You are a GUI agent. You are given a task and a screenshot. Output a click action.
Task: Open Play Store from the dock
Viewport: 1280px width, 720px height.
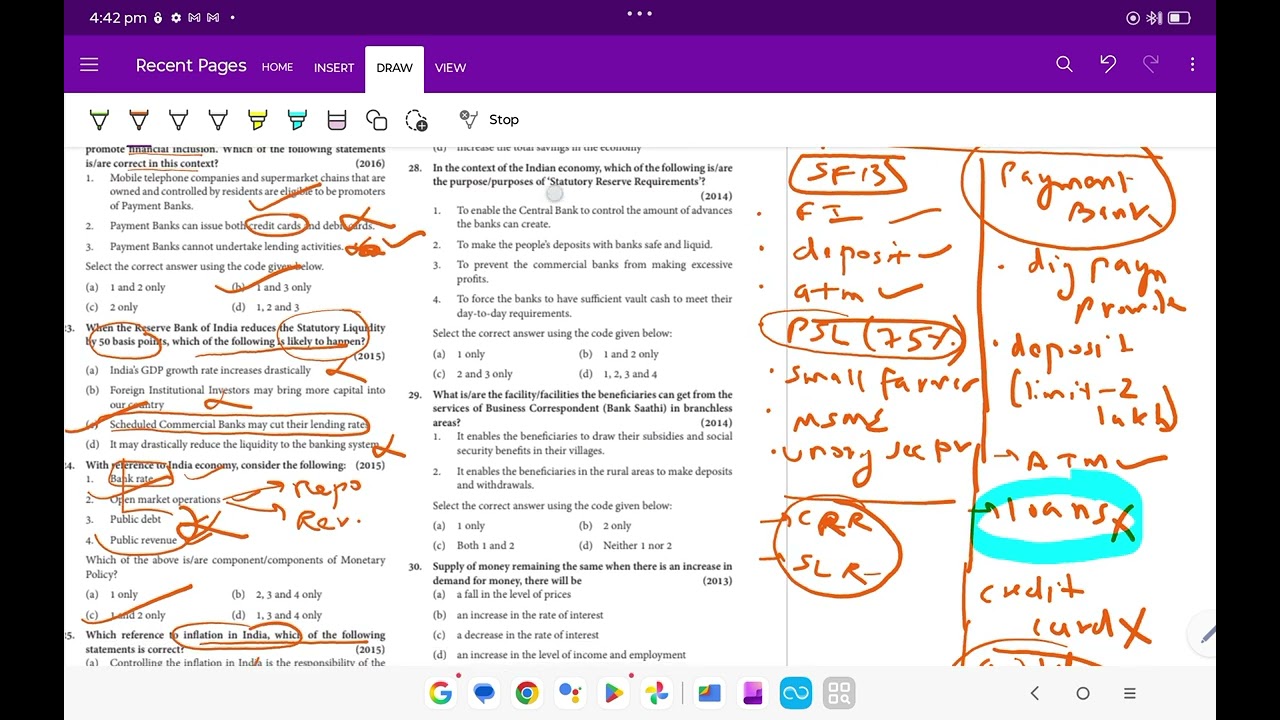(x=613, y=693)
